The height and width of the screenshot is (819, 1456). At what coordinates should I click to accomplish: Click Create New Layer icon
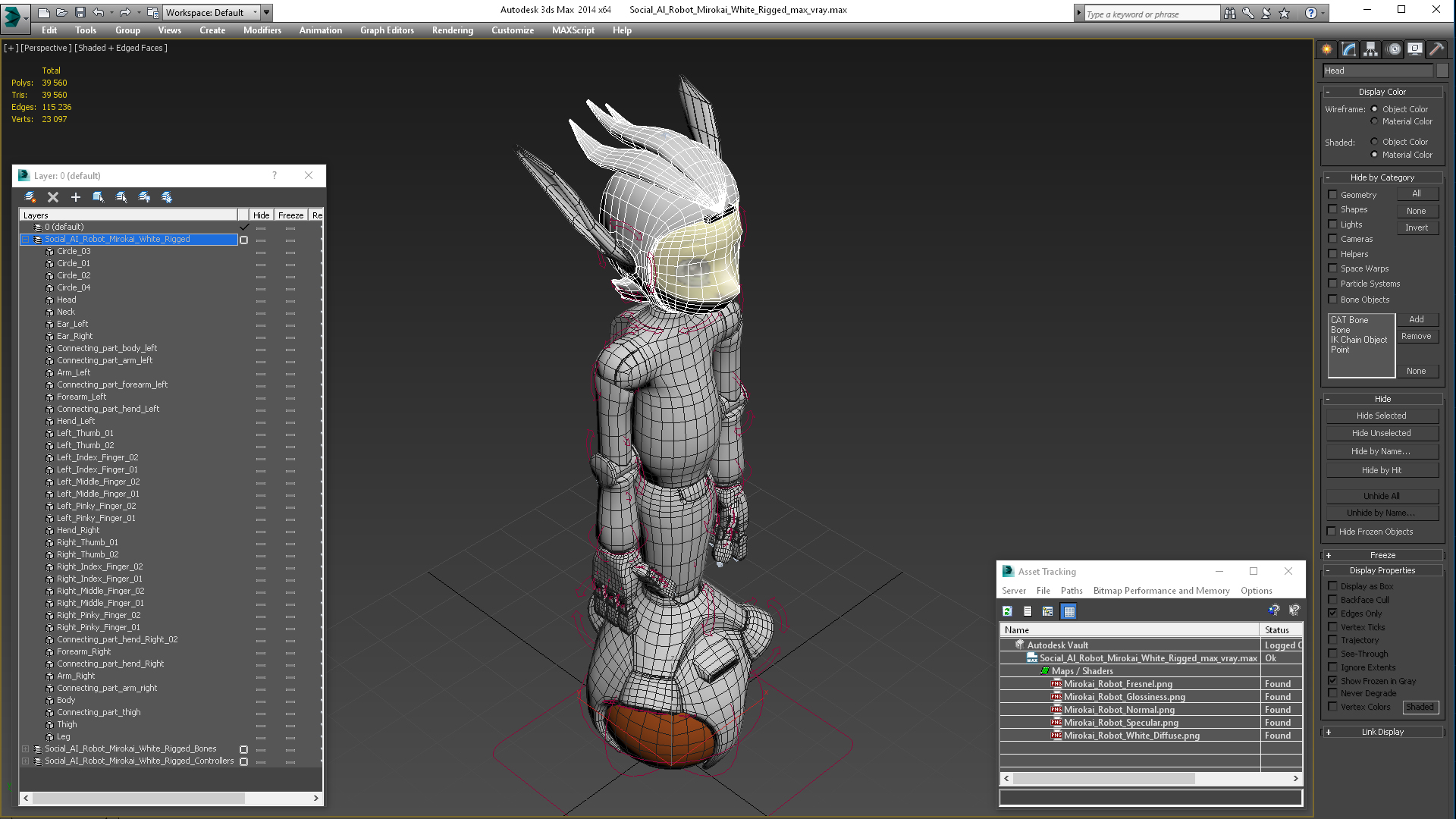click(x=30, y=197)
